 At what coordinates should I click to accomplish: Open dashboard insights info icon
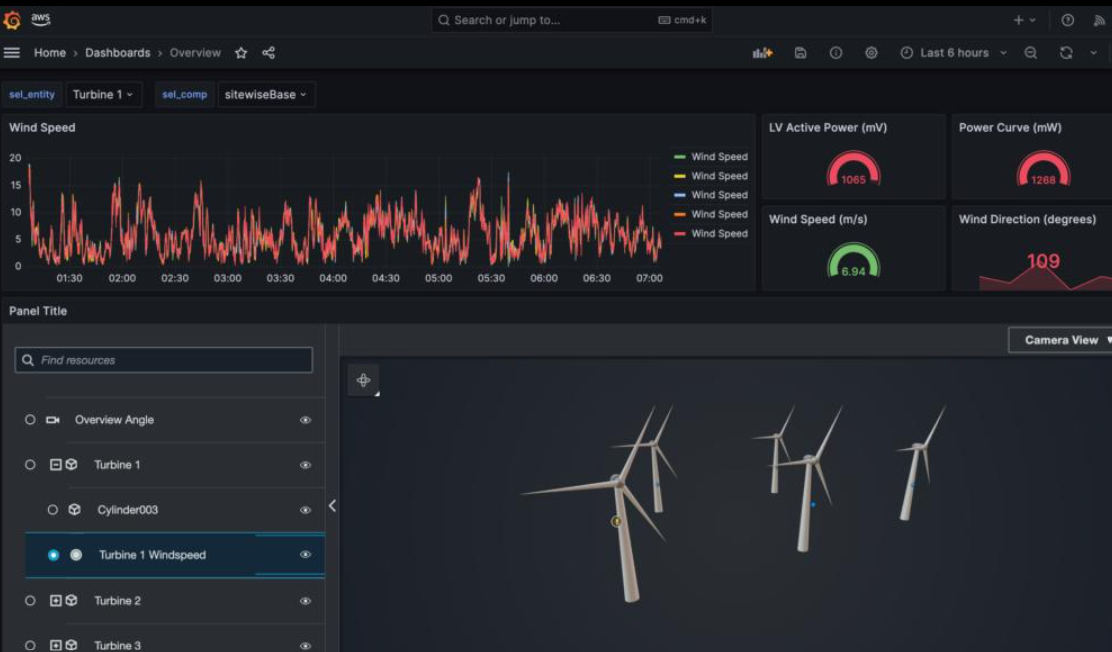pos(835,53)
